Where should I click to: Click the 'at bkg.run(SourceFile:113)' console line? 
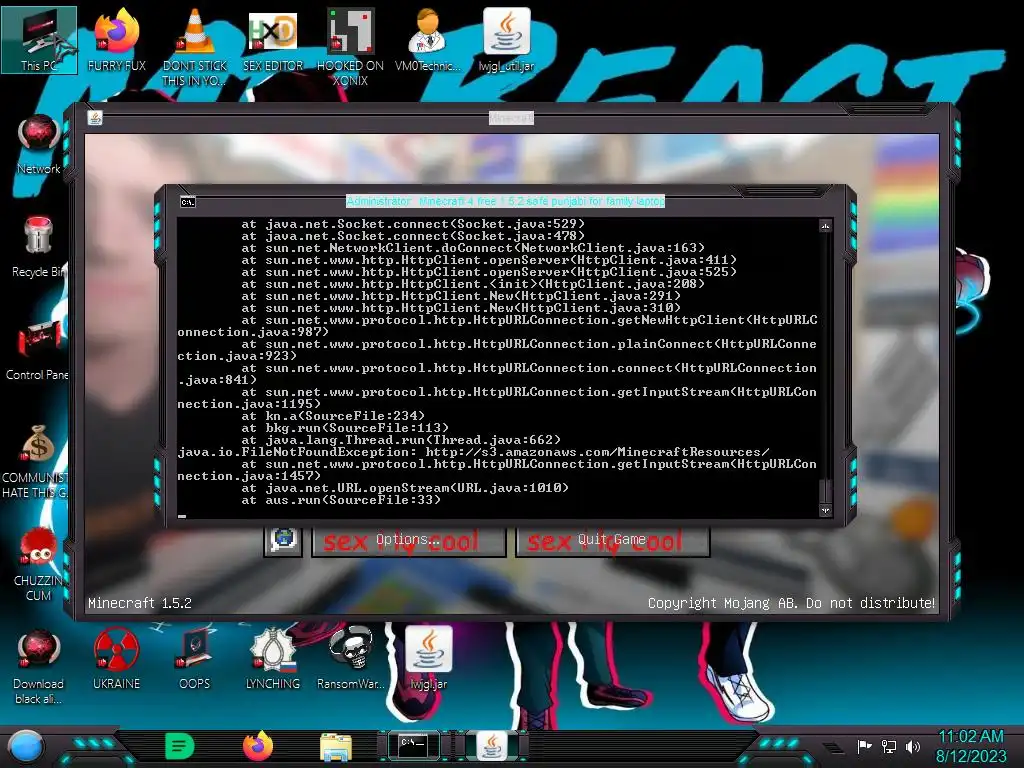[345, 428]
